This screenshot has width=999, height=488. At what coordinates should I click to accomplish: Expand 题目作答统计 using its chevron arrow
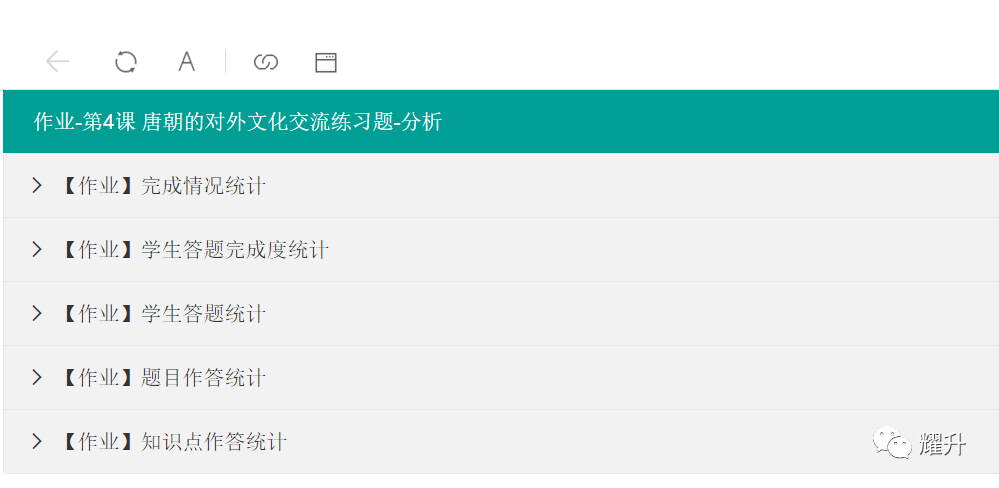37,377
